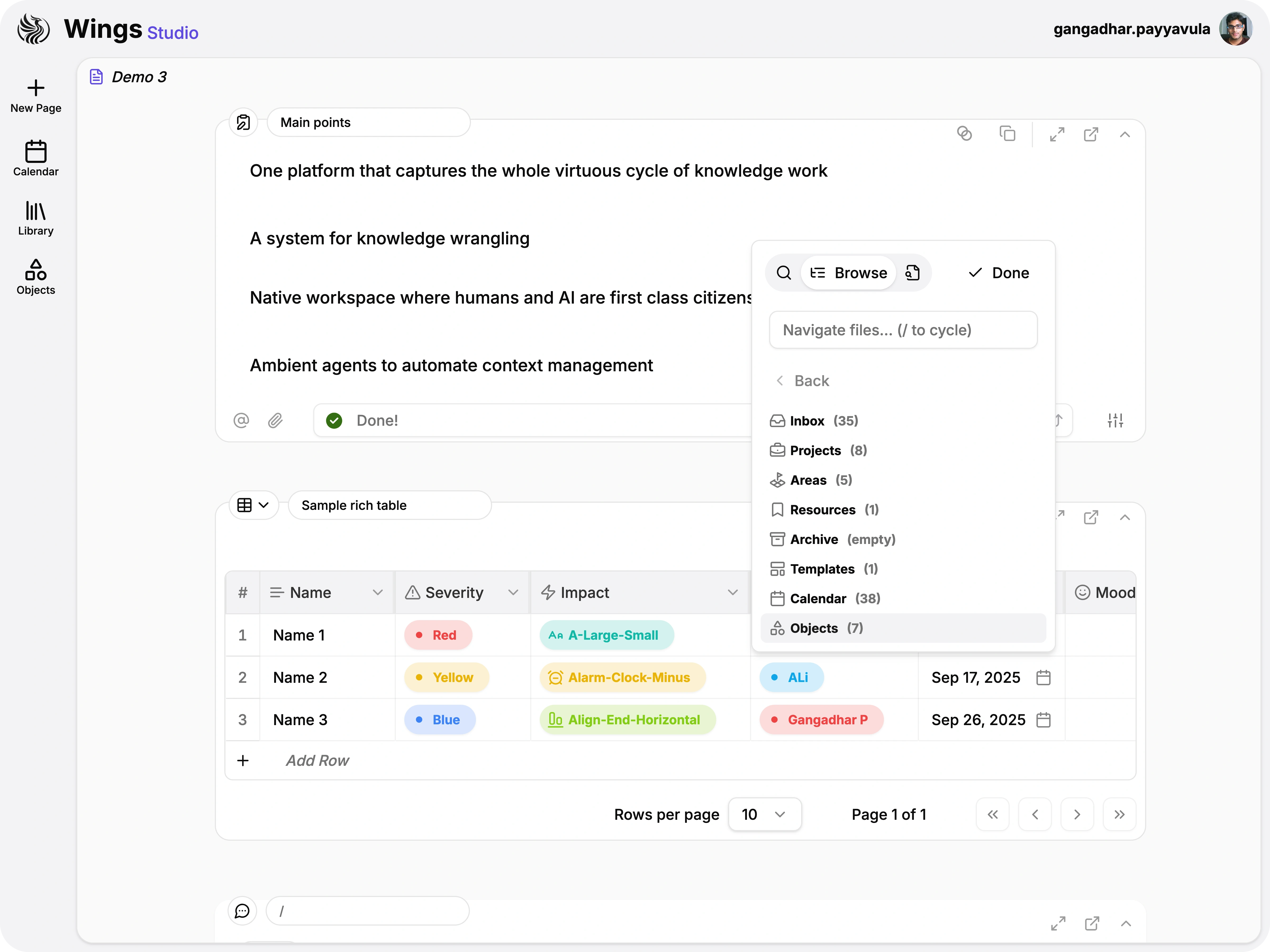1270x952 pixels.
Task: Expand the Severity column dropdown arrow
Action: 513,592
